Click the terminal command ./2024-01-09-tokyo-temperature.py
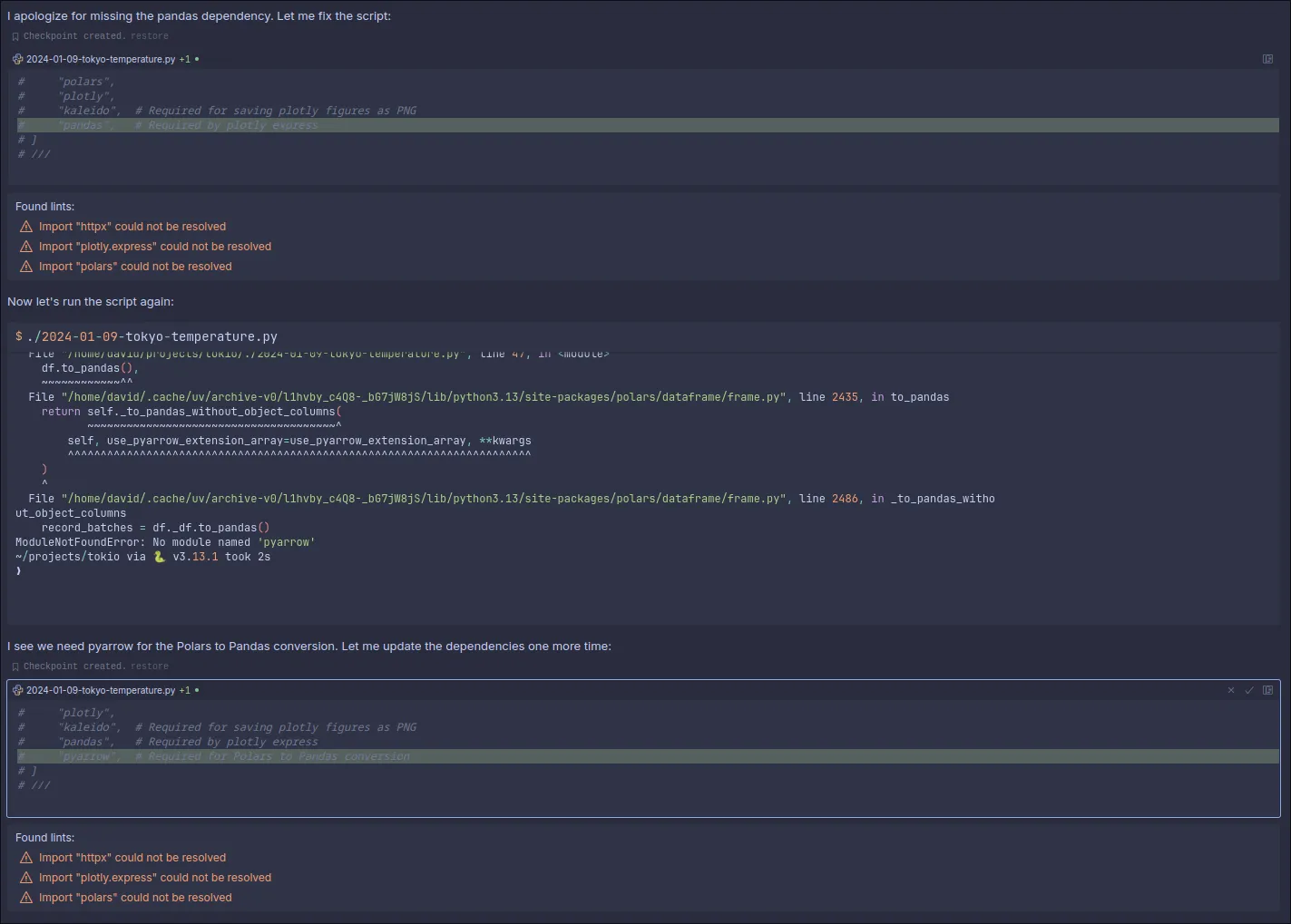Viewport: 1291px width, 924px height. click(152, 336)
